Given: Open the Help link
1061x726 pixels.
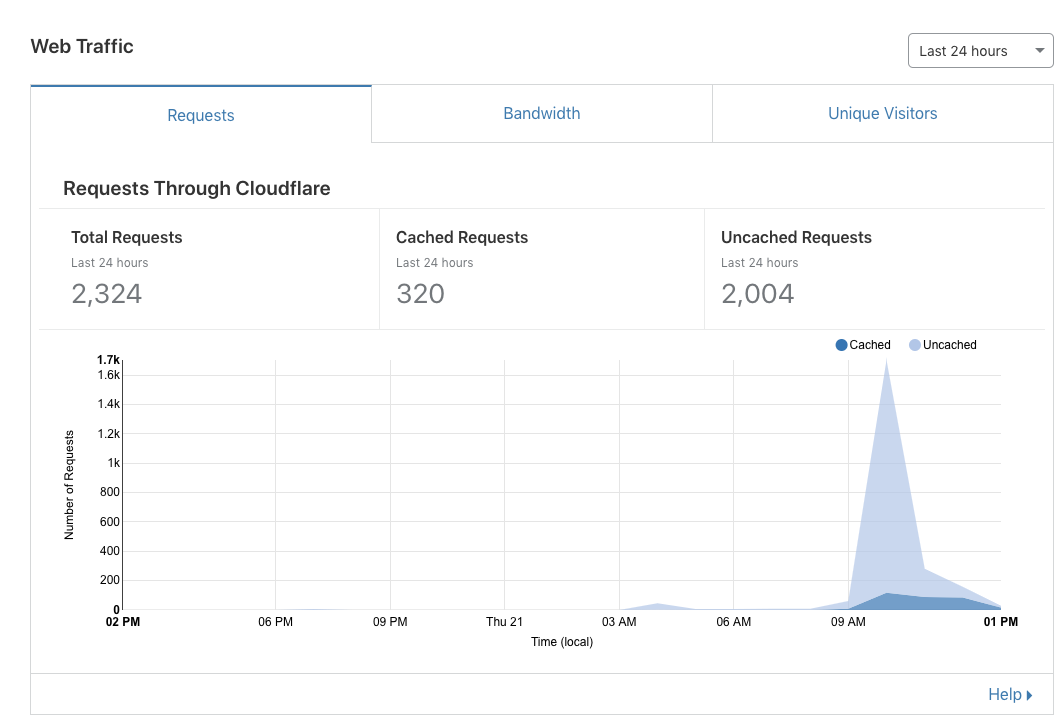Looking at the screenshot, I should (1004, 694).
